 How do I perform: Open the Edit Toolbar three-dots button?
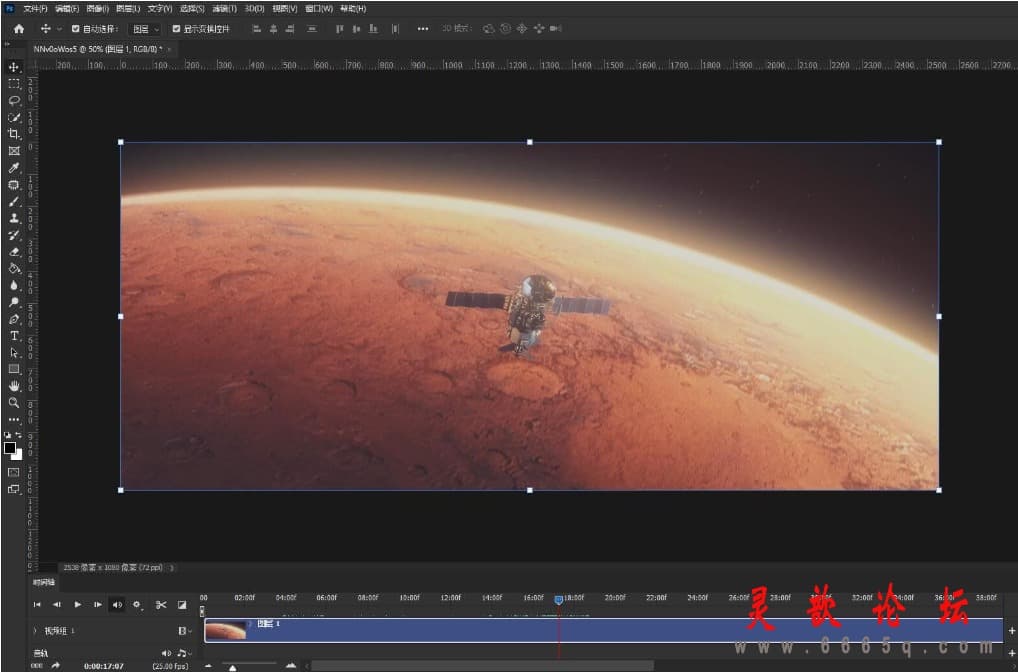(14, 419)
